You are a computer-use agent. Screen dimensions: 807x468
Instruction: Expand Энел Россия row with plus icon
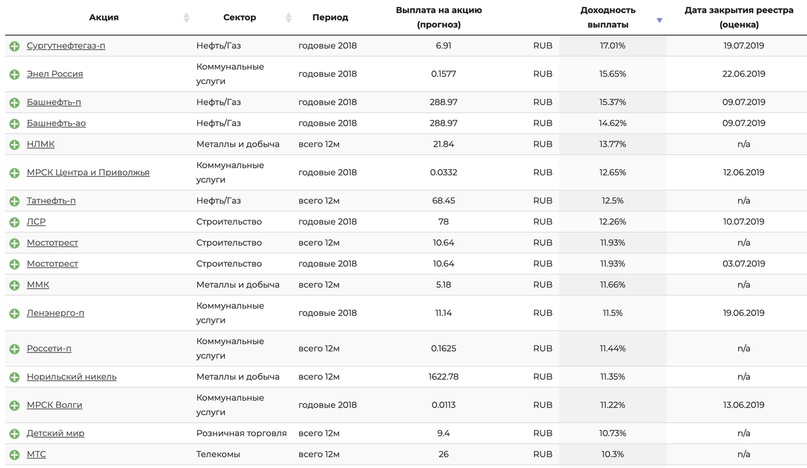tap(14, 75)
